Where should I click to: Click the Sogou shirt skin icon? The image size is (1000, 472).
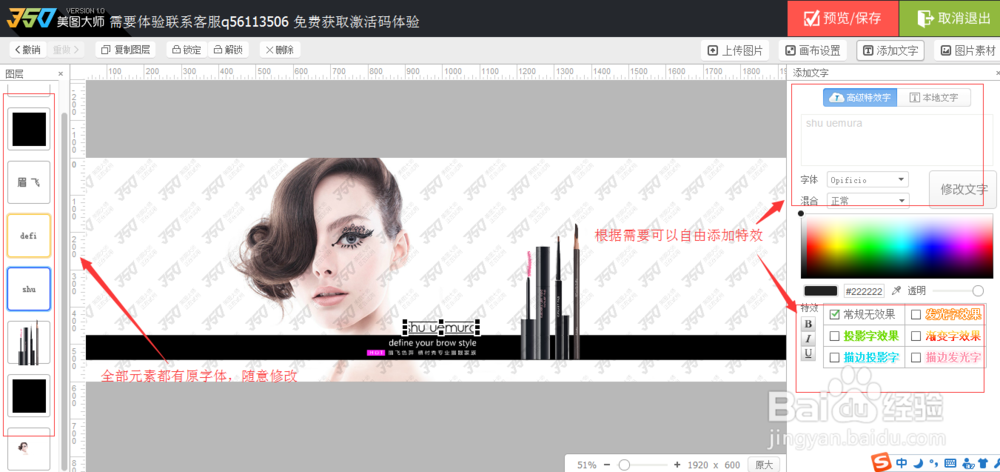tap(983, 462)
